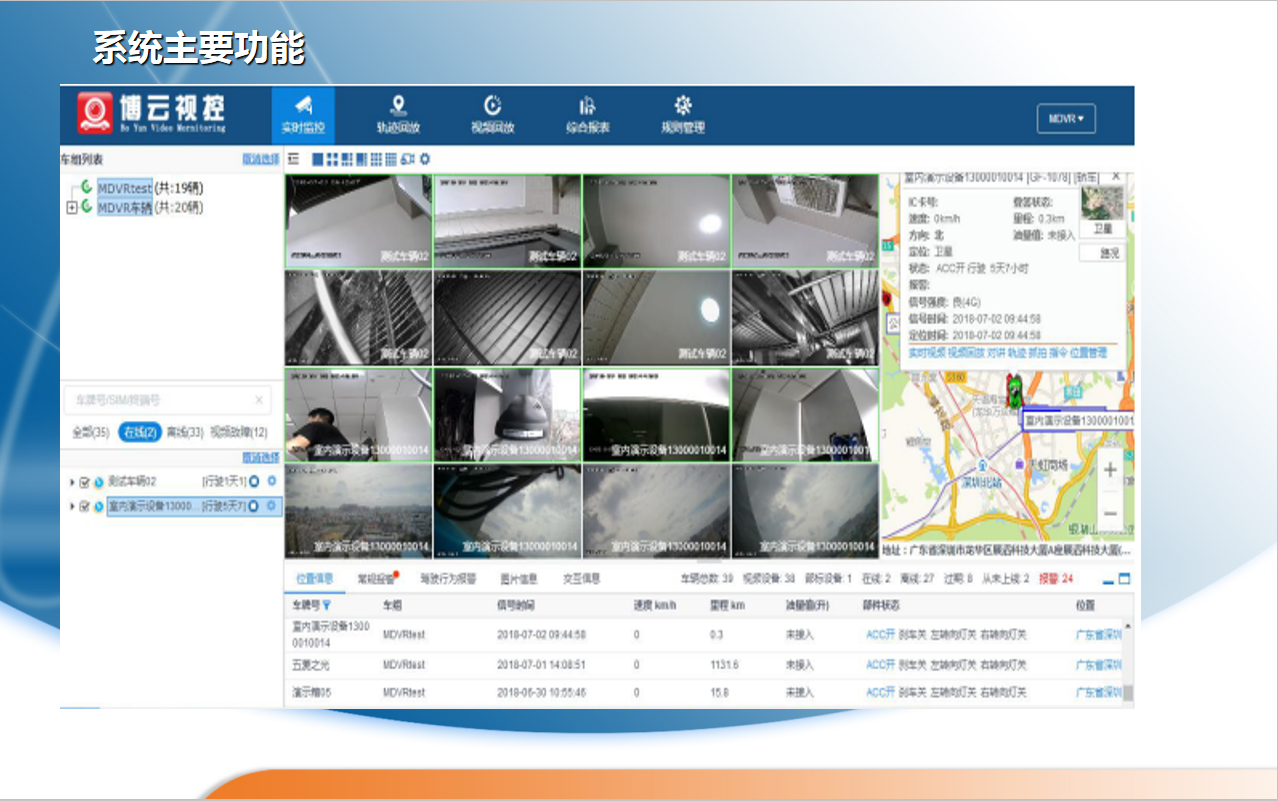
Task: Switch the map to 卫星 satellite view
Action: click(x=1101, y=212)
